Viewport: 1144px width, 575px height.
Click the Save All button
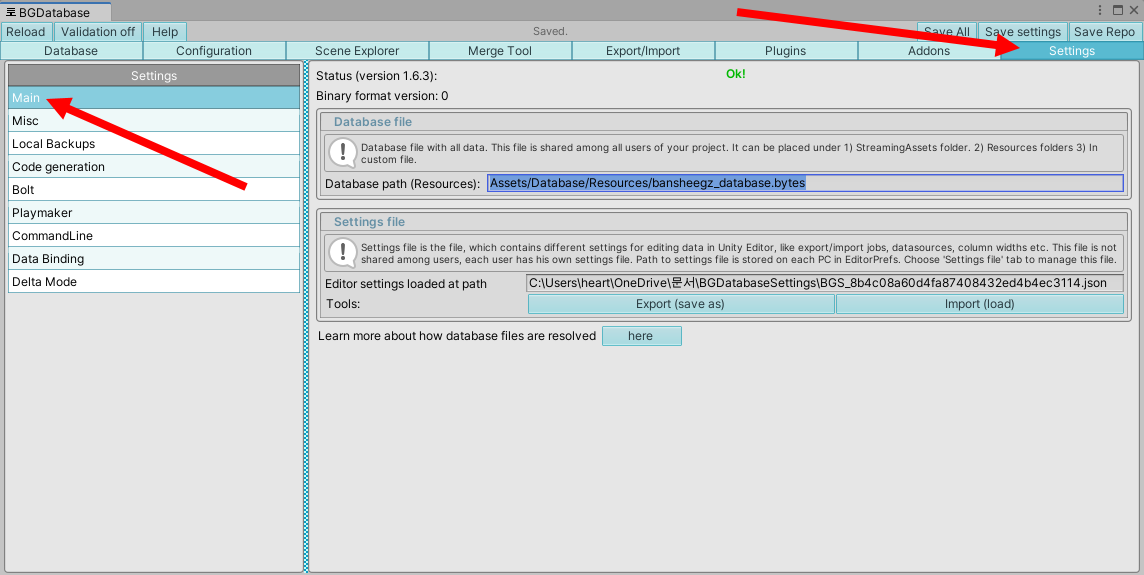pos(947,31)
